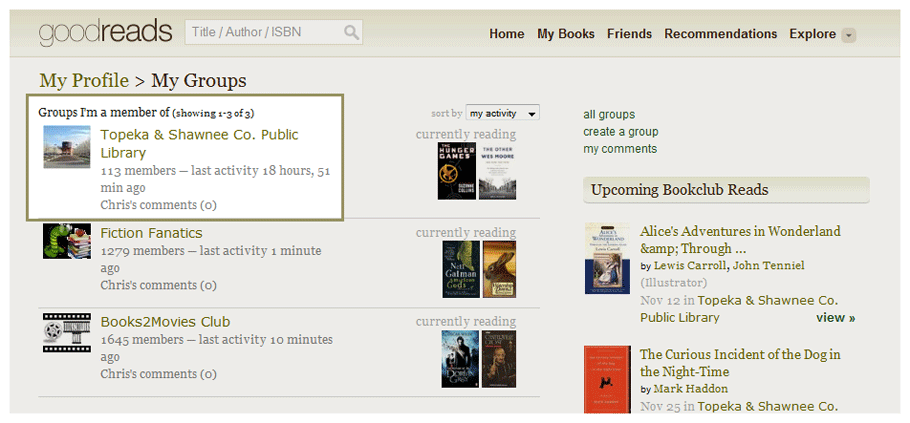
Task: Click currently reading label in Fiction Fanatics row
Action: tap(466, 233)
